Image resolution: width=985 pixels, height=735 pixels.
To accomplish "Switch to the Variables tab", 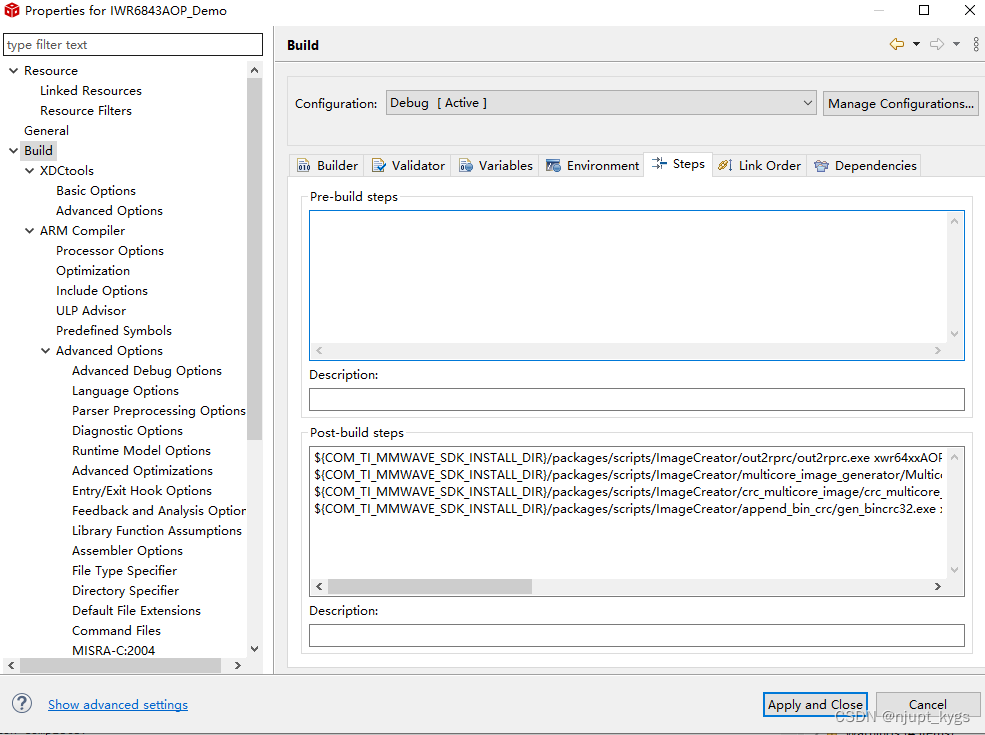I will coord(496,165).
